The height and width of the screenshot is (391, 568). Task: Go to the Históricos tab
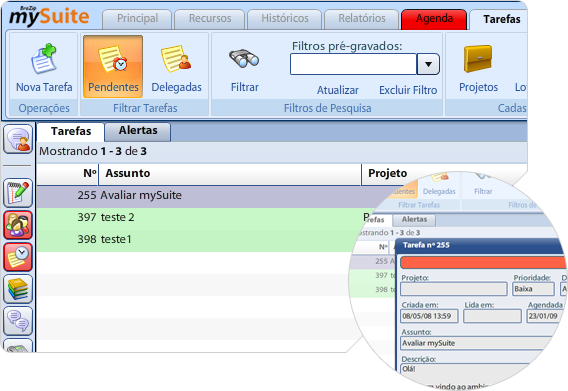pyautogui.click(x=285, y=18)
